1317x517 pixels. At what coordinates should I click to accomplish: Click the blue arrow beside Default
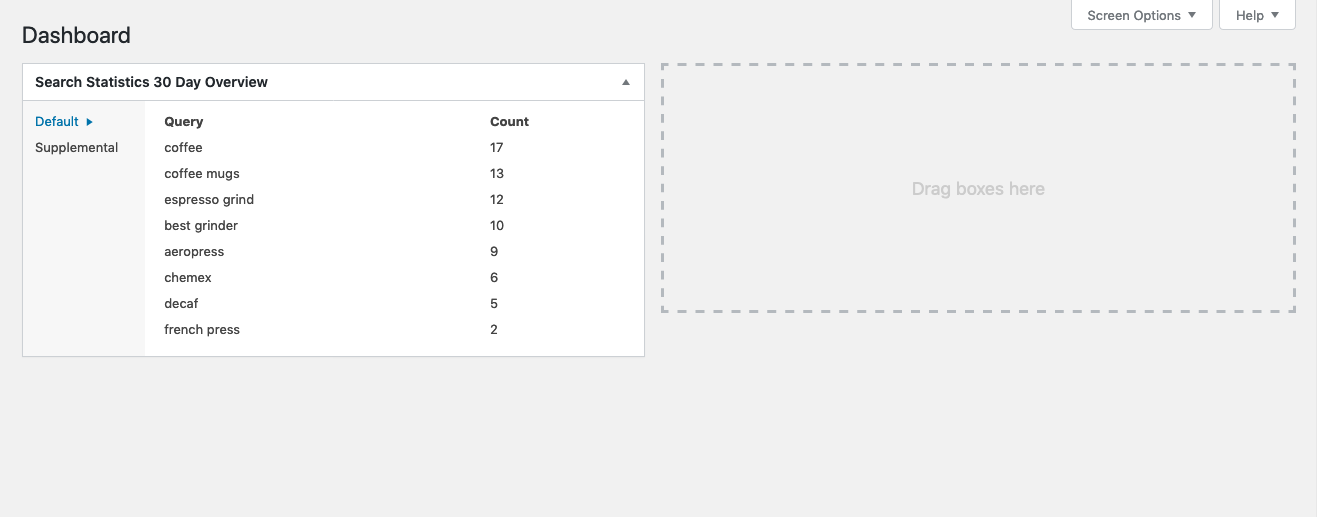coord(89,122)
